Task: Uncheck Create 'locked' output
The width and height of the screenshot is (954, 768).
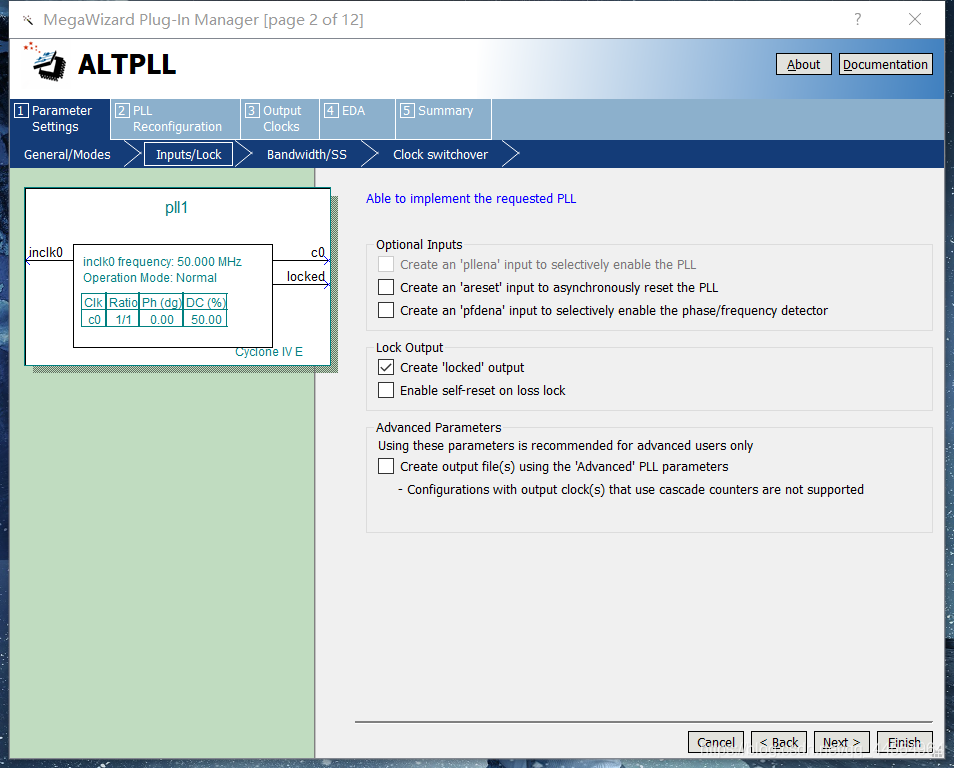Action: 386,368
